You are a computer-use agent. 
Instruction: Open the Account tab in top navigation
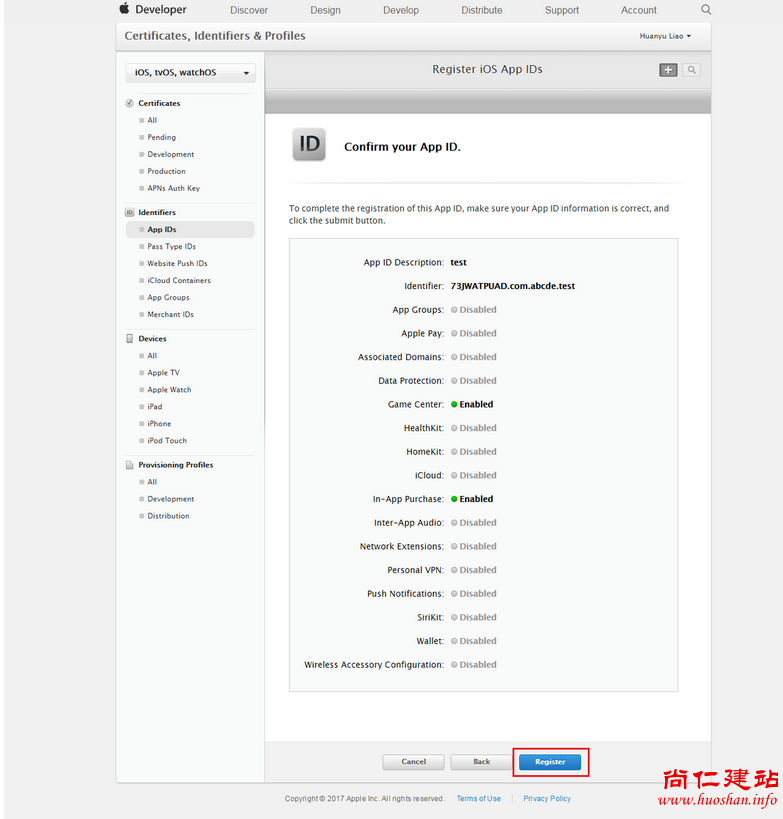[x=639, y=10]
